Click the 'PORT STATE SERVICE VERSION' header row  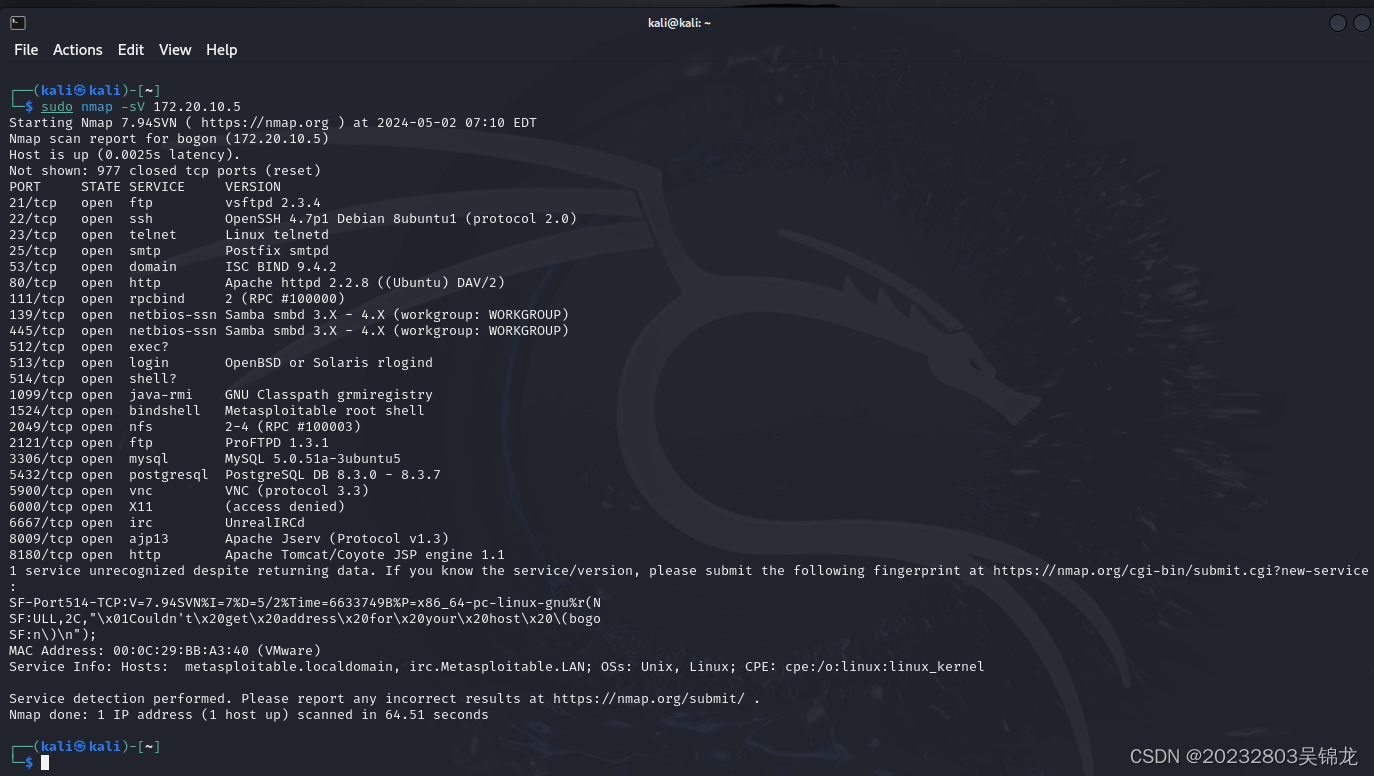145,187
